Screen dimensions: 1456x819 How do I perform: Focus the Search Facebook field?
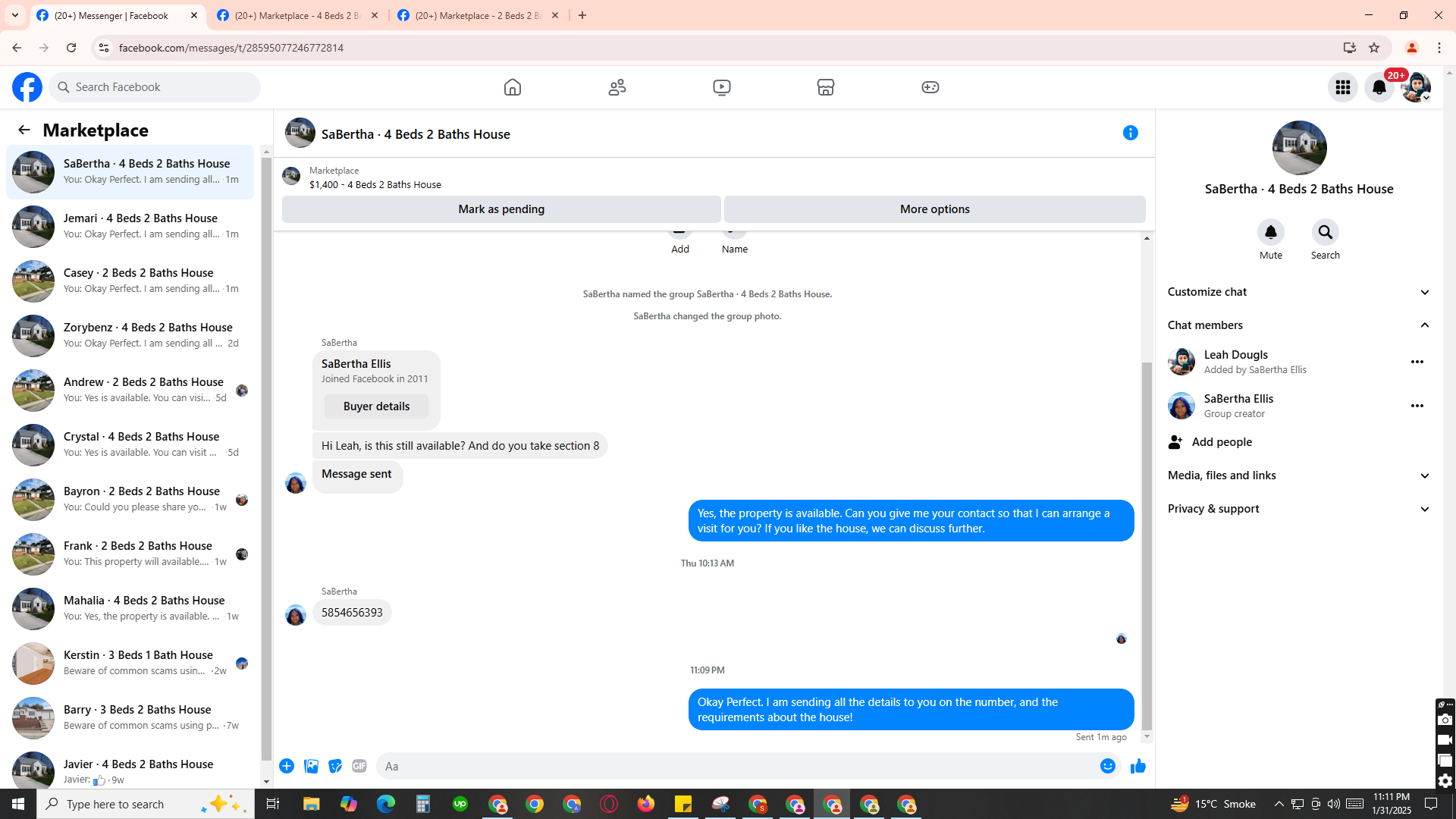coord(155,87)
